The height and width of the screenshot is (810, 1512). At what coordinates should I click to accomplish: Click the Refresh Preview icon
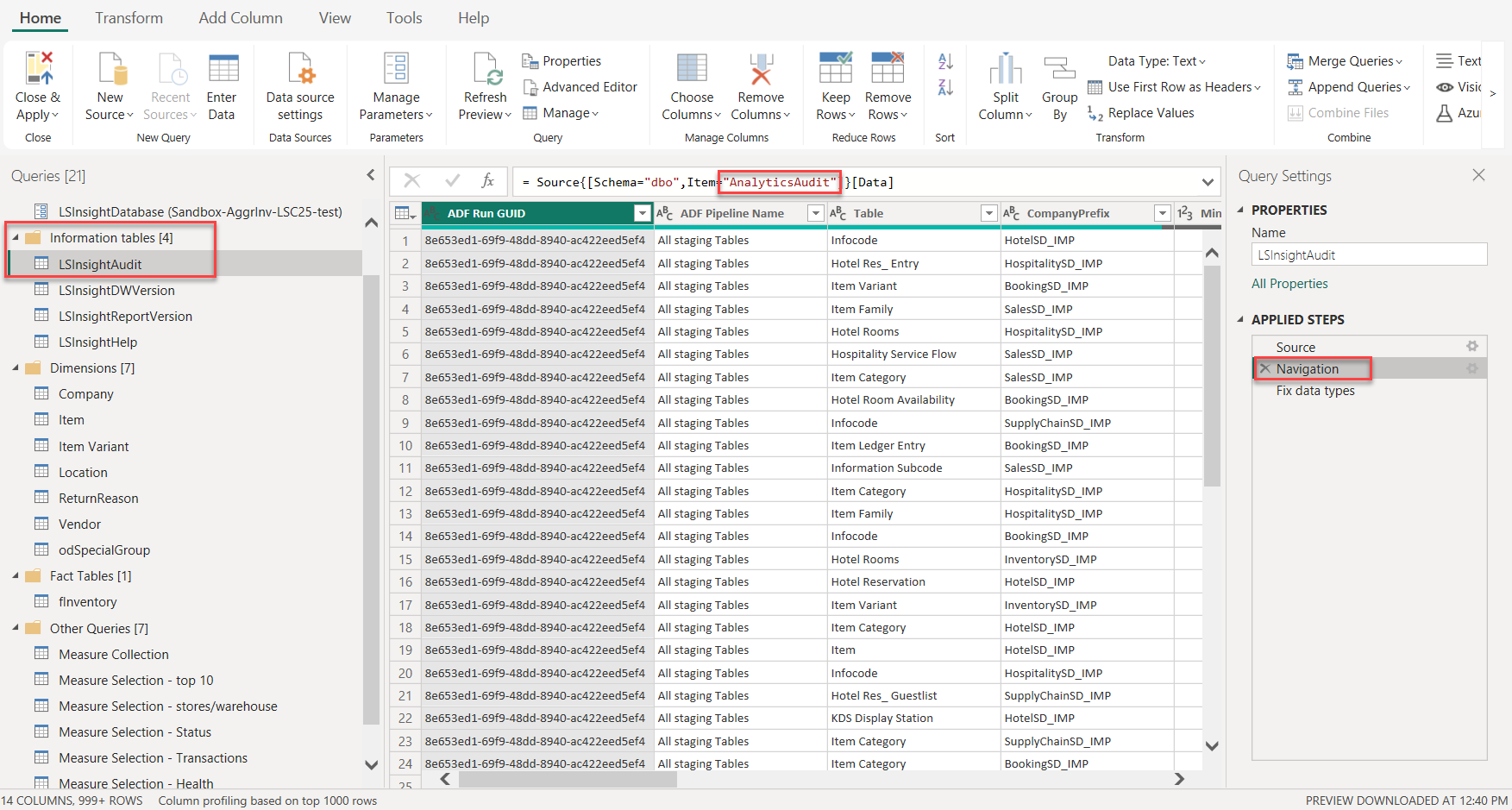click(x=486, y=69)
